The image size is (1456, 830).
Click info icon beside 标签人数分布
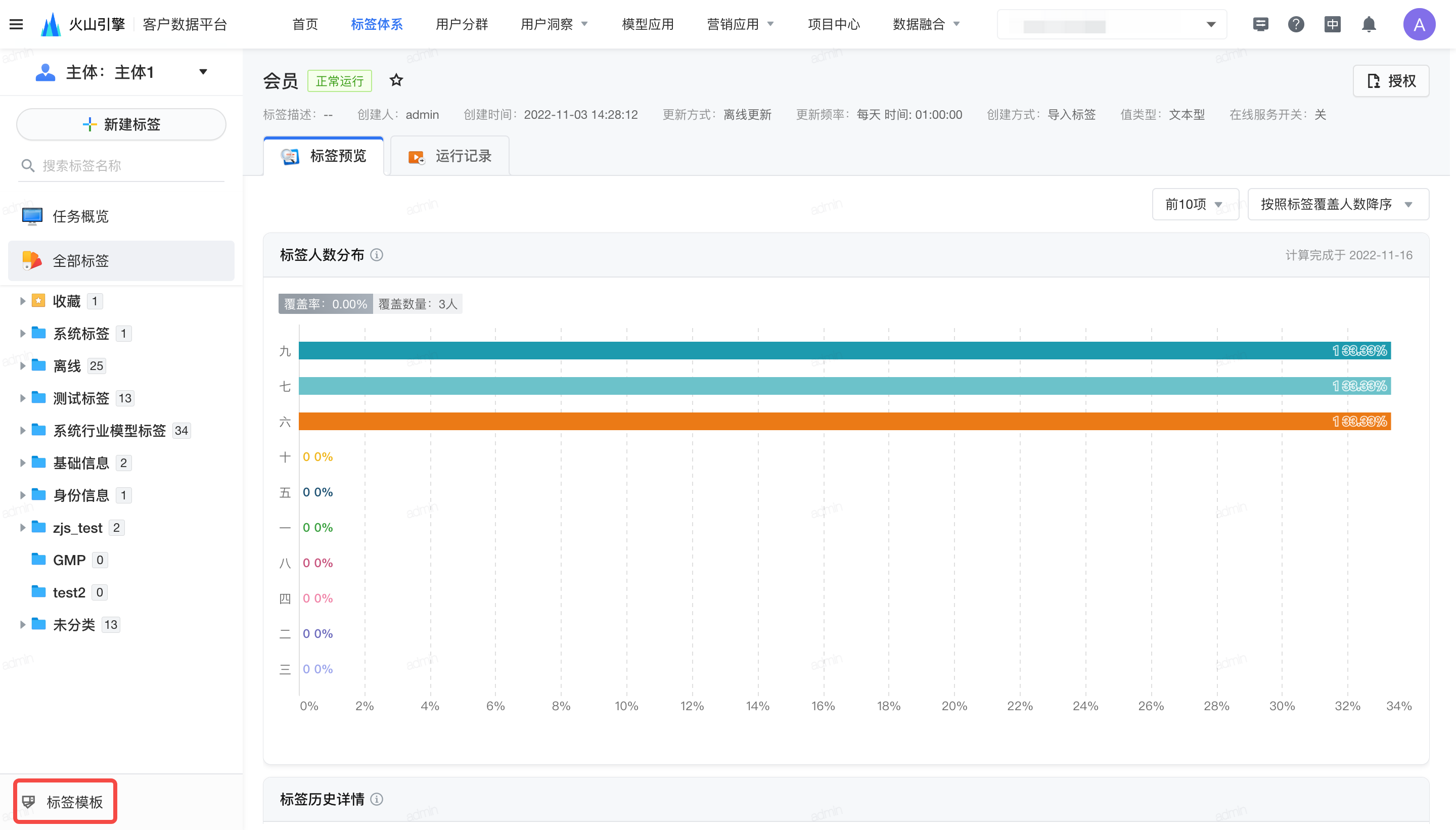point(377,255)
